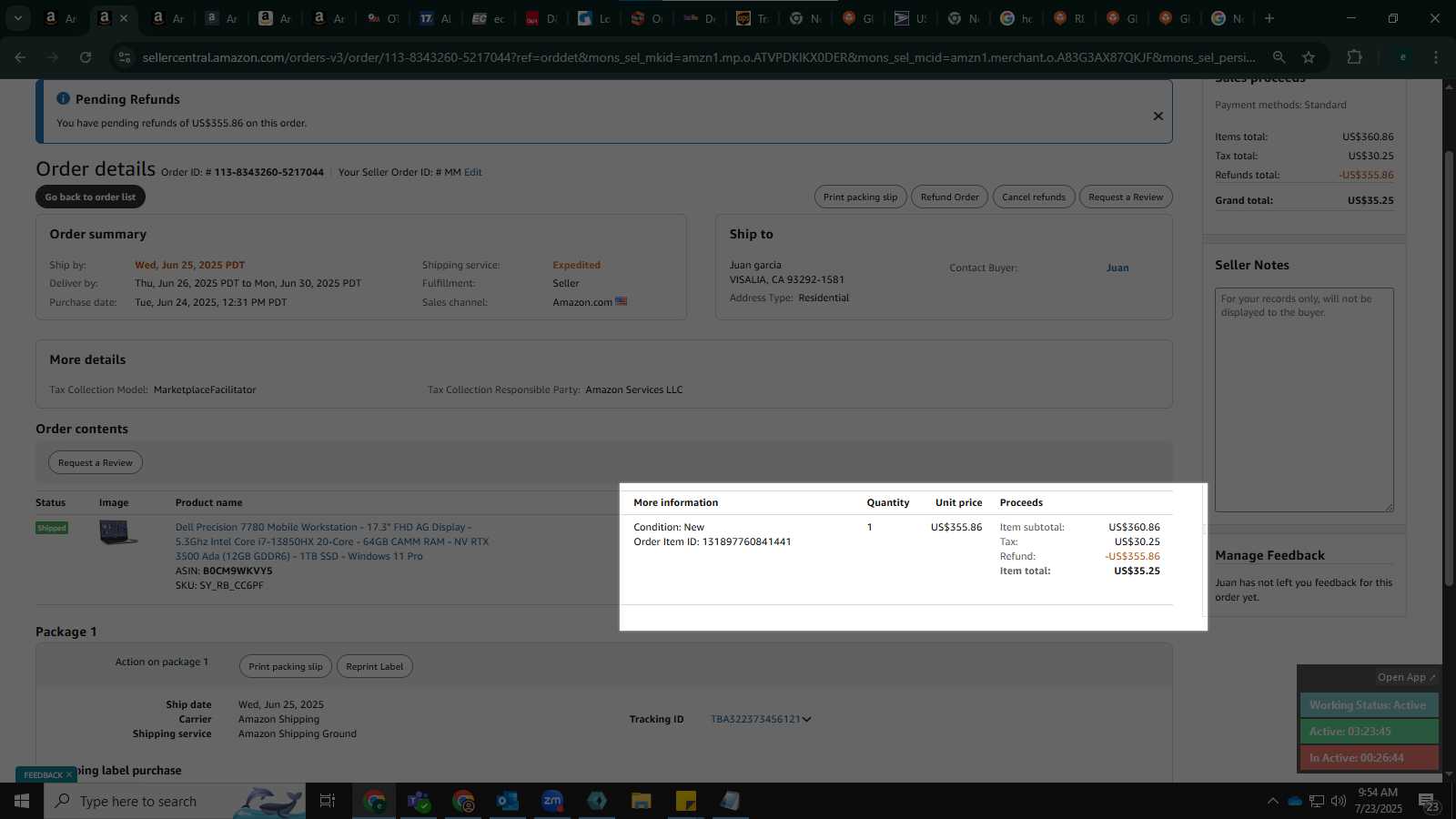Image resolution: width=1456 pixels, height=819 pixels.
Task: Click the zoom magnifier icon in address bar
Action: click(x=1279, y=57)
